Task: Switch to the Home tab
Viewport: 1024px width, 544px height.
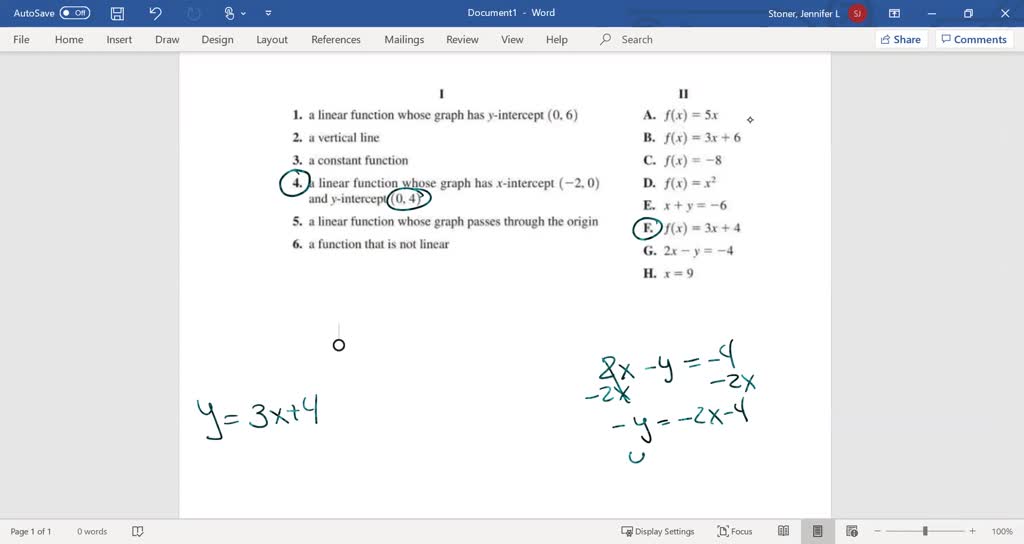Action: click(69, 39)
